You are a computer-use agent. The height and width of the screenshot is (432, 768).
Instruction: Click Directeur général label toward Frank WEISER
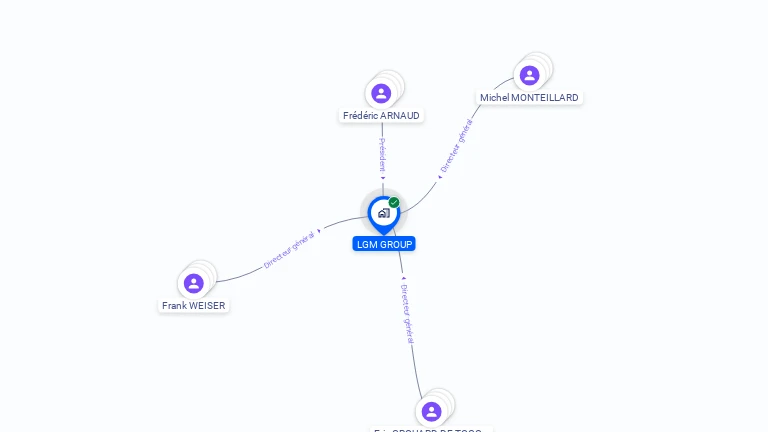click(x=289, y=250)
